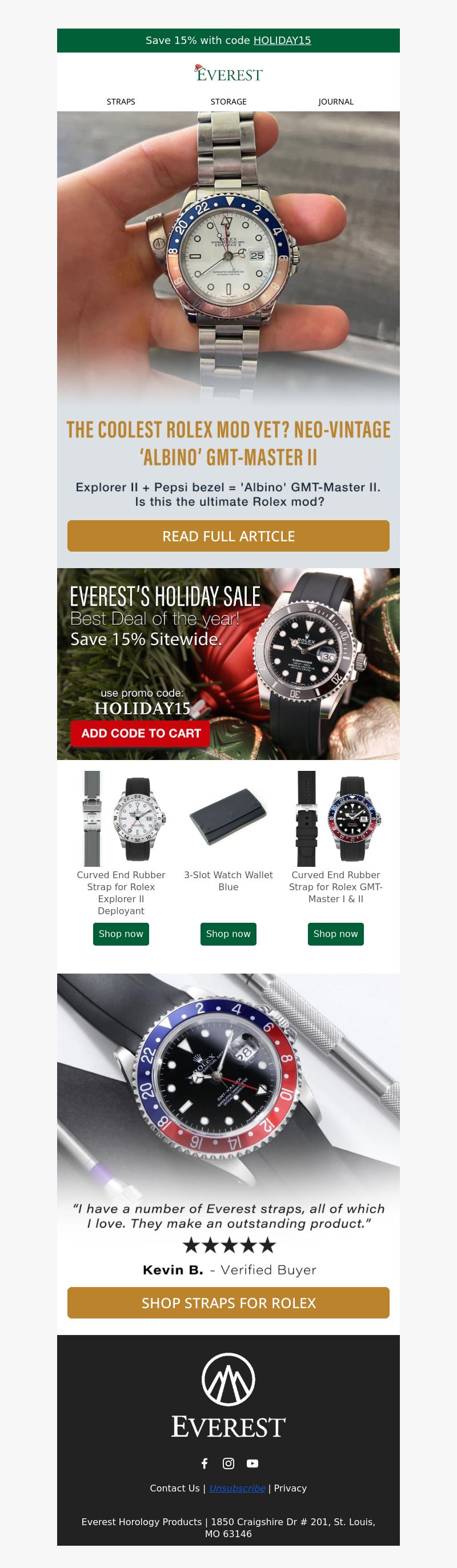
Task: Open the Contact Us link
Action: click(175, 1487)
